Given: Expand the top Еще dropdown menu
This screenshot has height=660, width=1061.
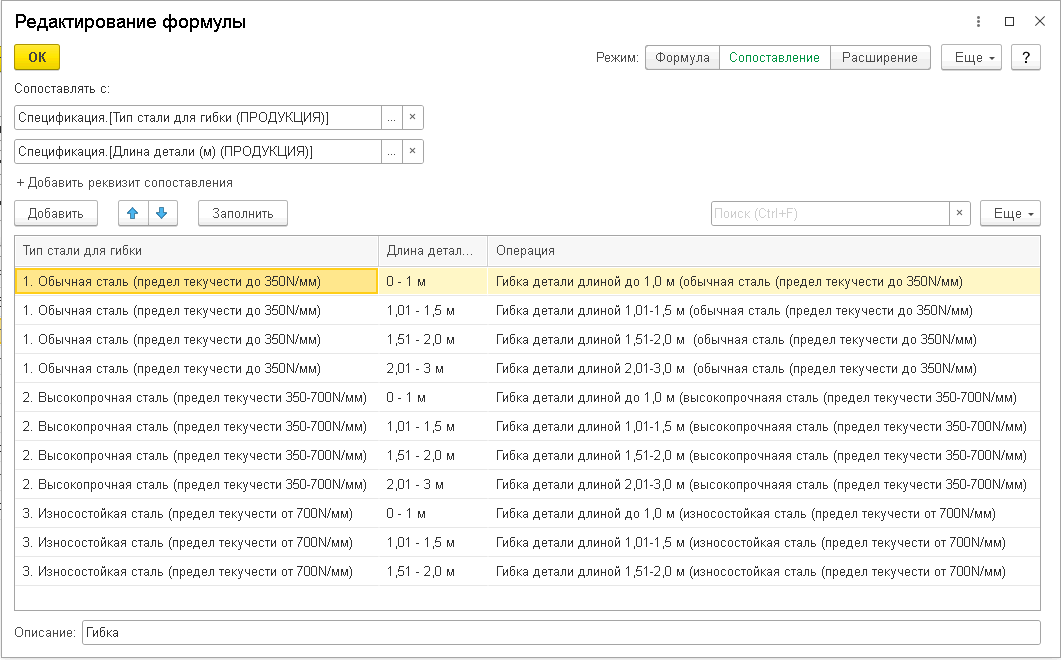Looking at the screenshot, I should [971, 58].
